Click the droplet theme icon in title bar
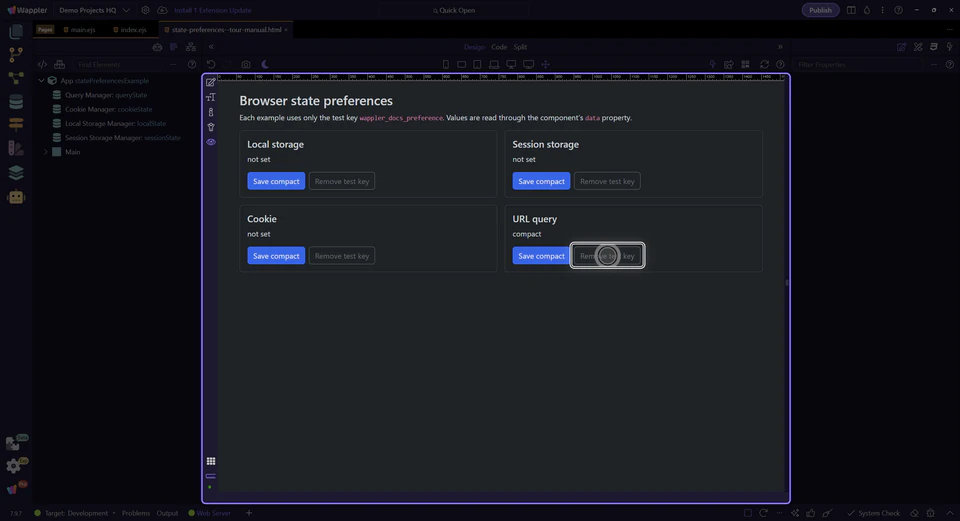Image resolution: width=960 pixels, height=521 pixels. [x=867, y=10]
